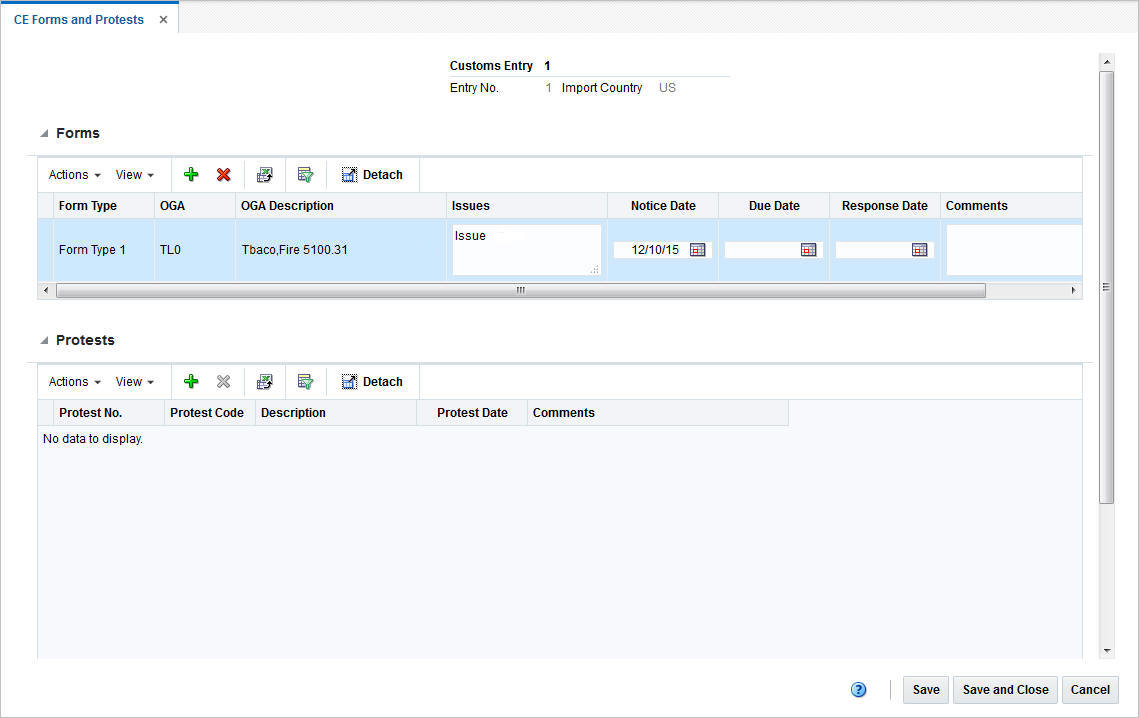Select the CE Forms and Protests tab
Viewport: 1139px width, 718px height.
78,20
